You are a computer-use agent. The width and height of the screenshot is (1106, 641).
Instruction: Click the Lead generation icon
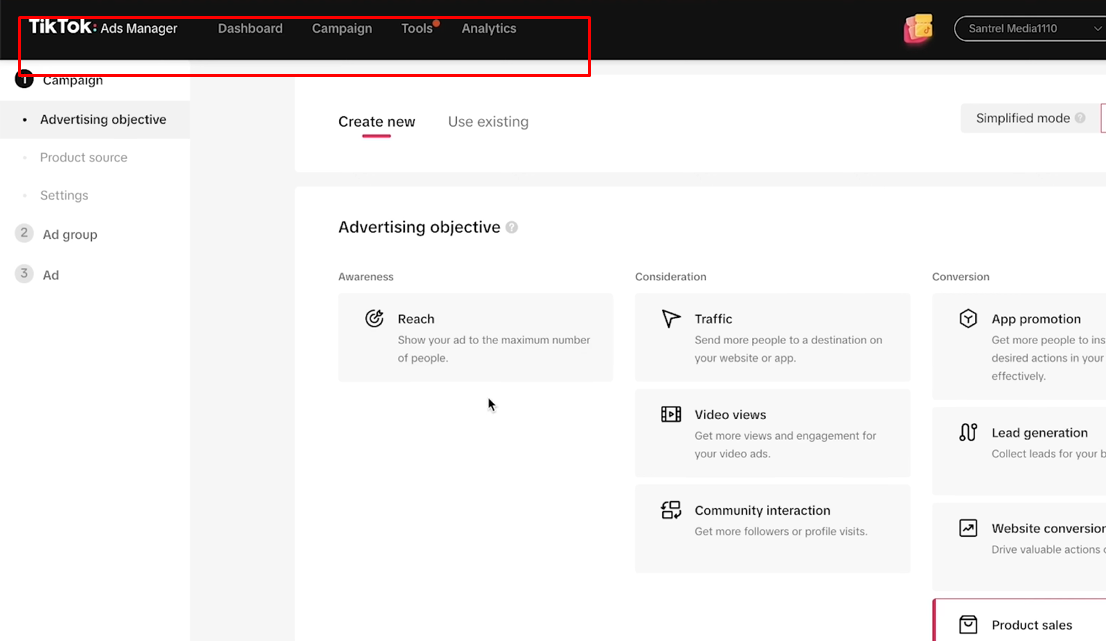tap(968, 432)
